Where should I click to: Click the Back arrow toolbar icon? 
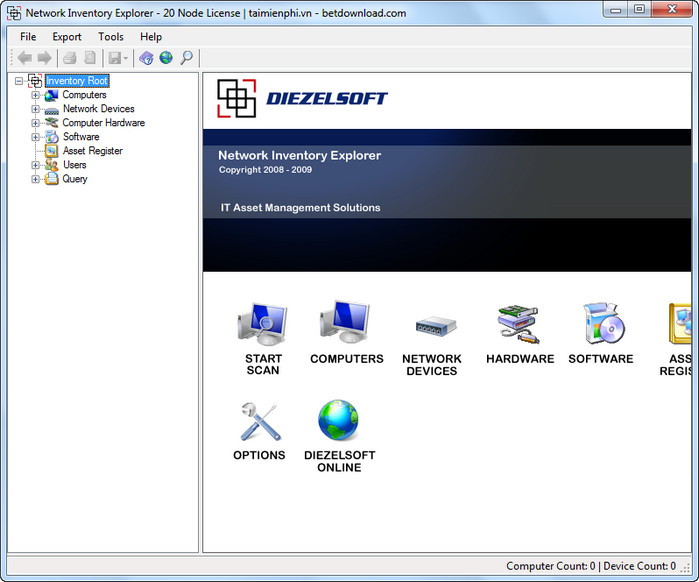tap(25, 58)
